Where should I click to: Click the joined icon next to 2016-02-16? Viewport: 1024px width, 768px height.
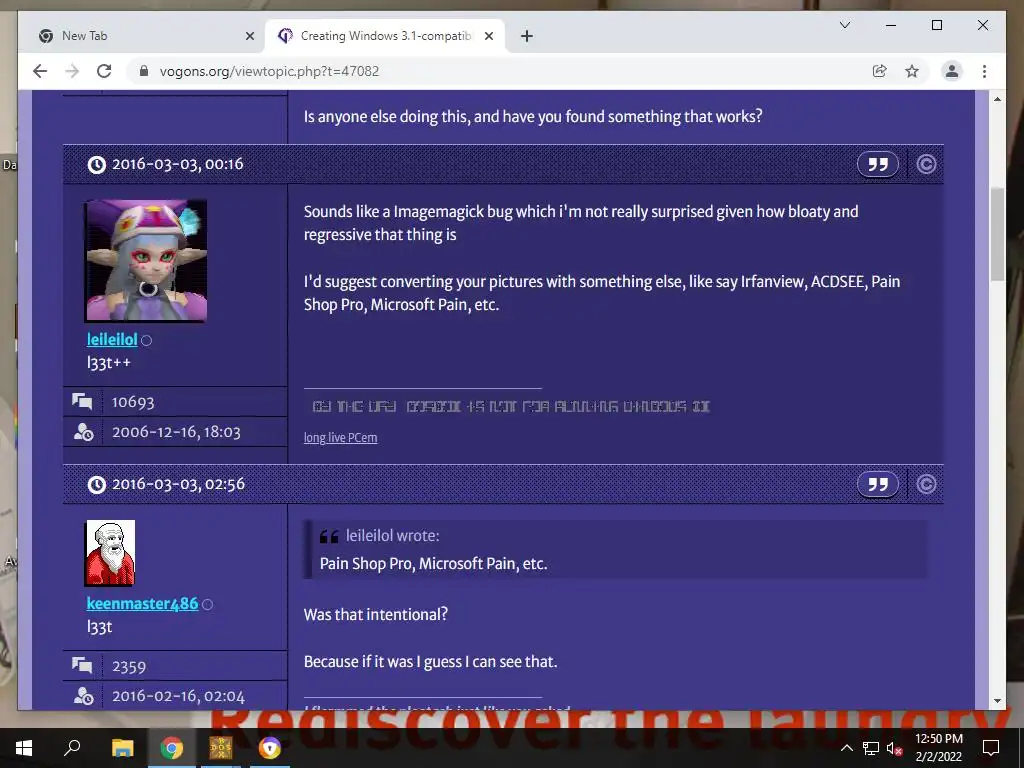(83, 696)
